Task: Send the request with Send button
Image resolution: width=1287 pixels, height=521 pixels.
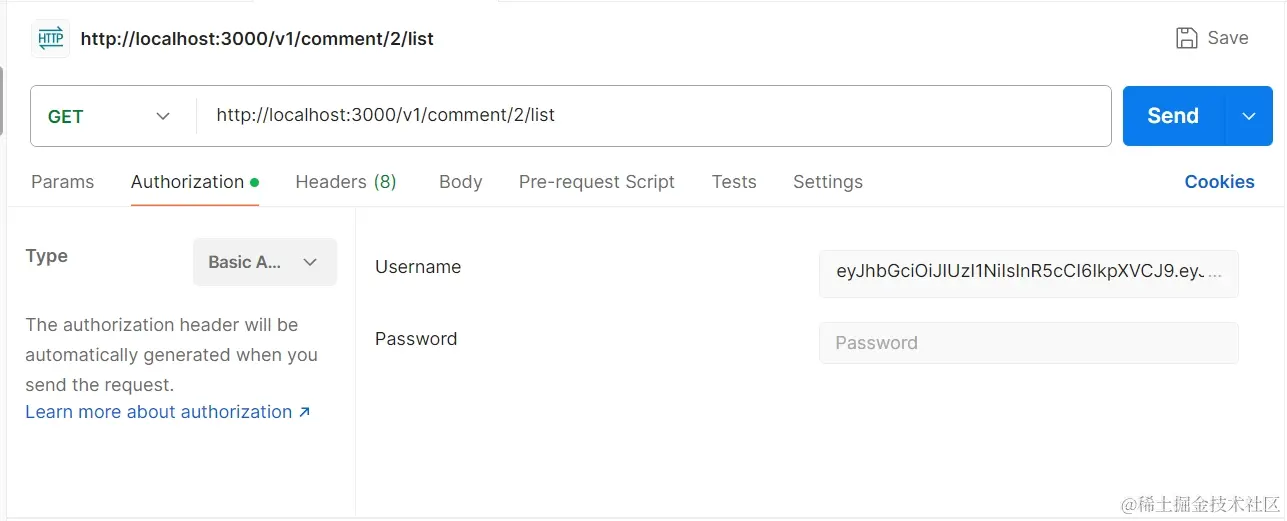Action: (x=1173, y=116)
